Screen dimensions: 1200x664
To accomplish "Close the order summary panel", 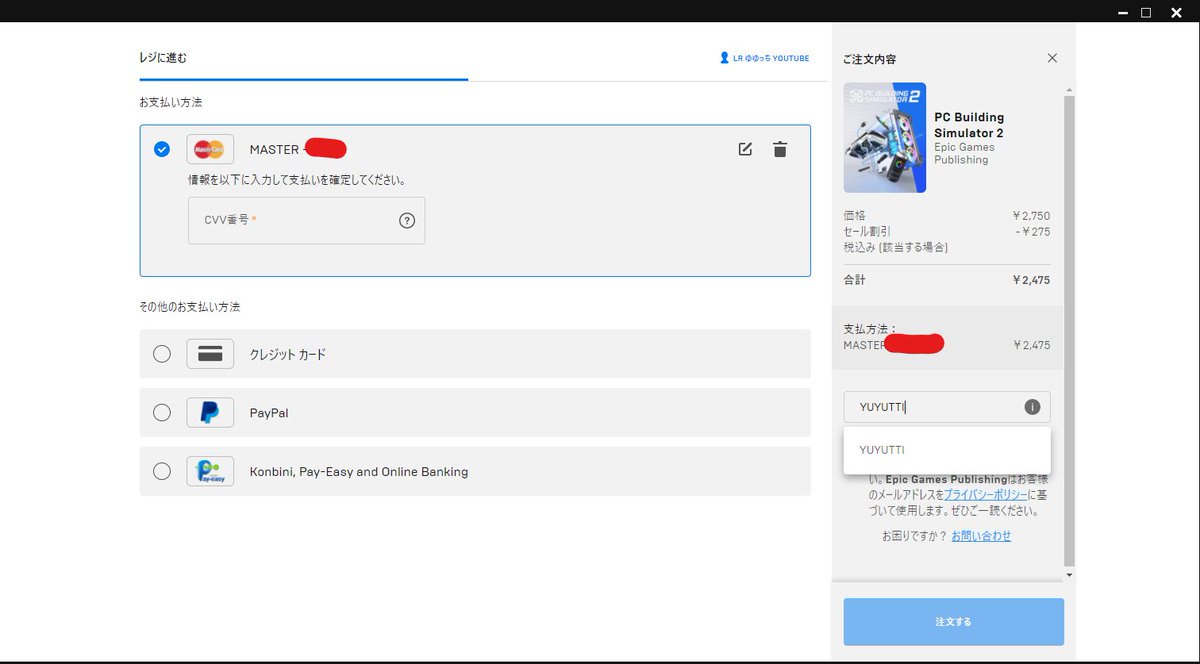I will click(1052, 58).
